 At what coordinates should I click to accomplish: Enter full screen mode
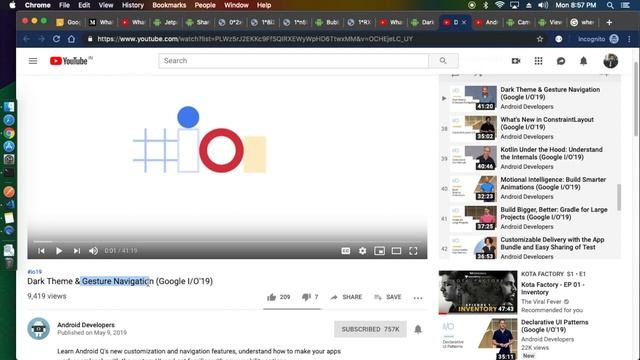413,251
